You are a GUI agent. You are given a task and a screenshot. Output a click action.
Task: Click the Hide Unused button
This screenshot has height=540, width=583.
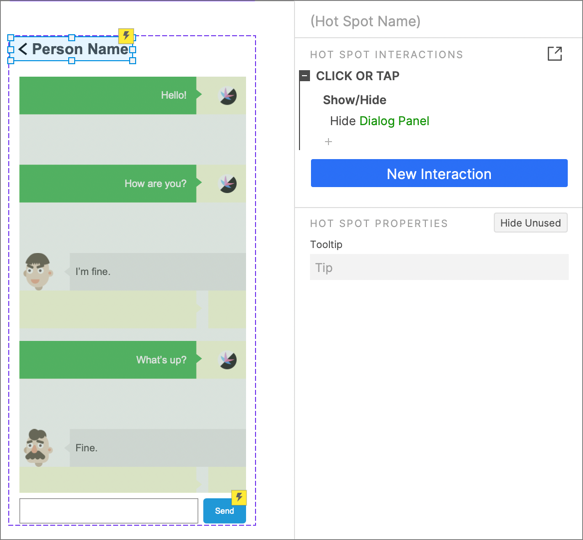click(x=530, y=223)
